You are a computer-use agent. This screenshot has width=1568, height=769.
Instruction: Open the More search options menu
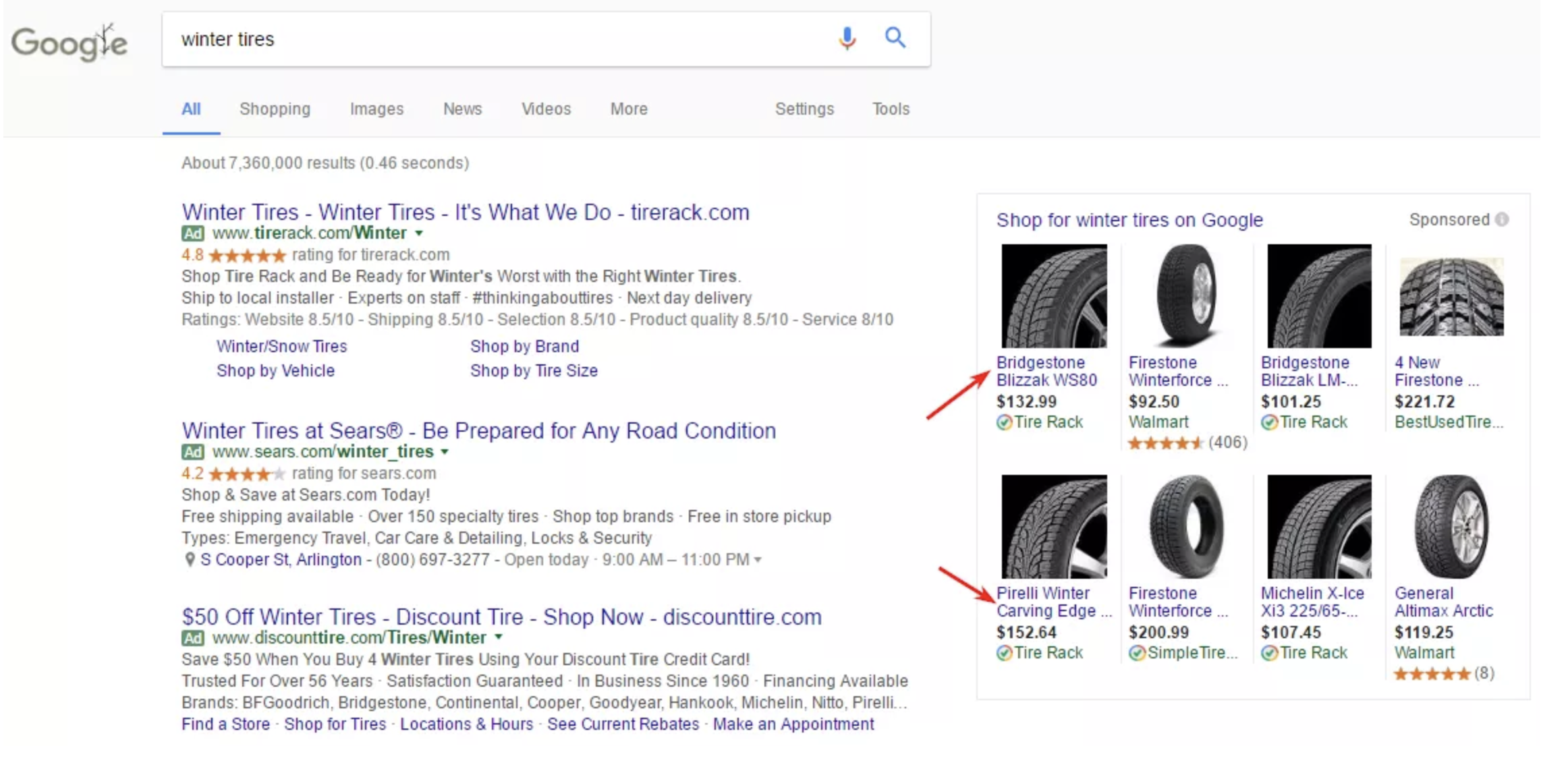coord(629,109)
